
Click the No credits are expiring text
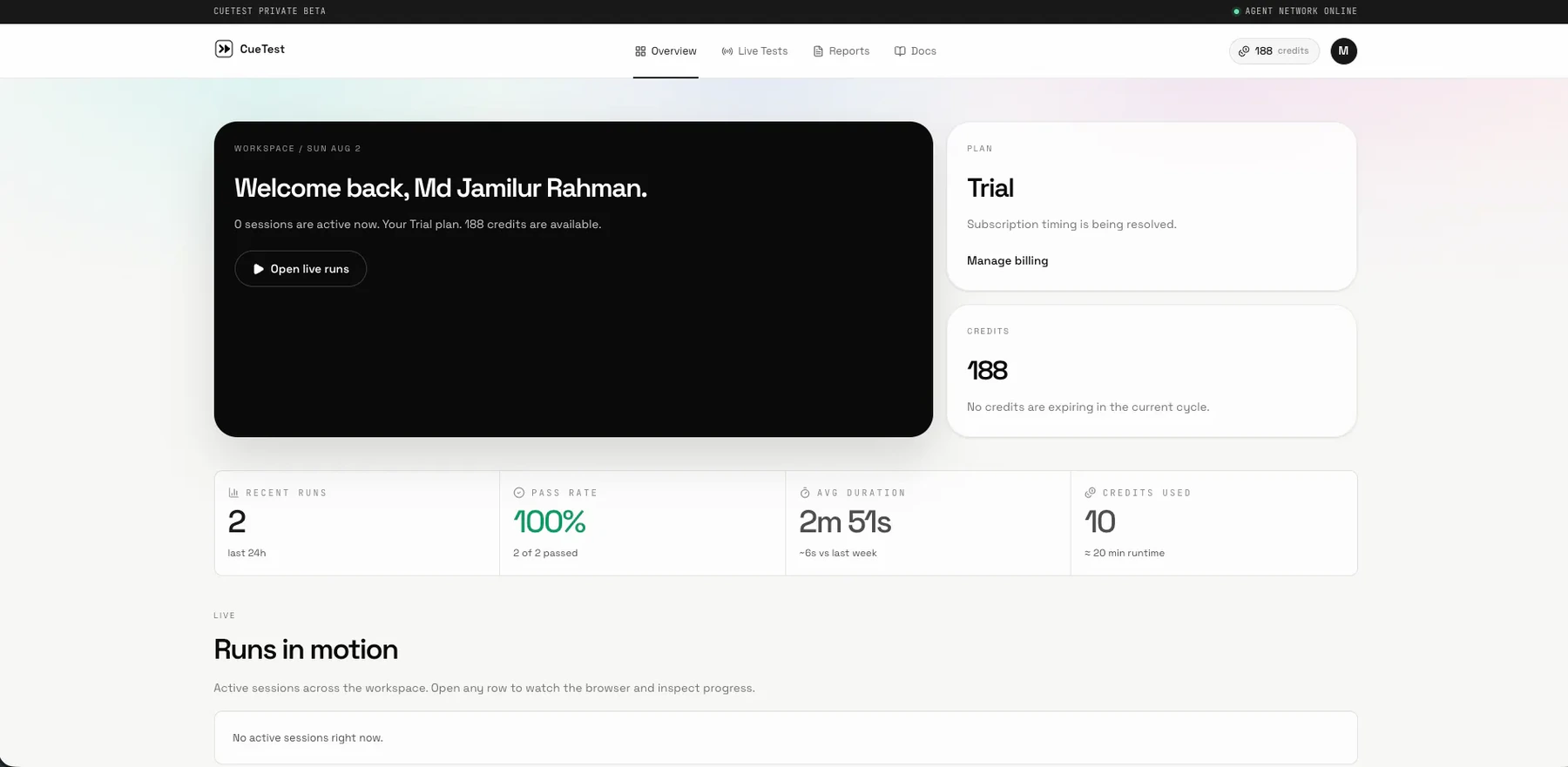point(1088,407)
